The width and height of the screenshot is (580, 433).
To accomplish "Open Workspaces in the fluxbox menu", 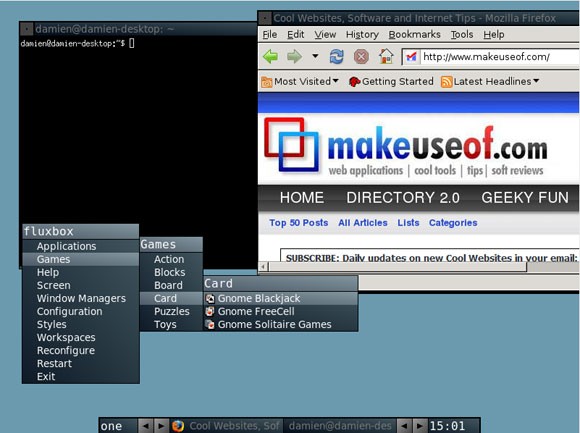I will (x=80, y=338).
